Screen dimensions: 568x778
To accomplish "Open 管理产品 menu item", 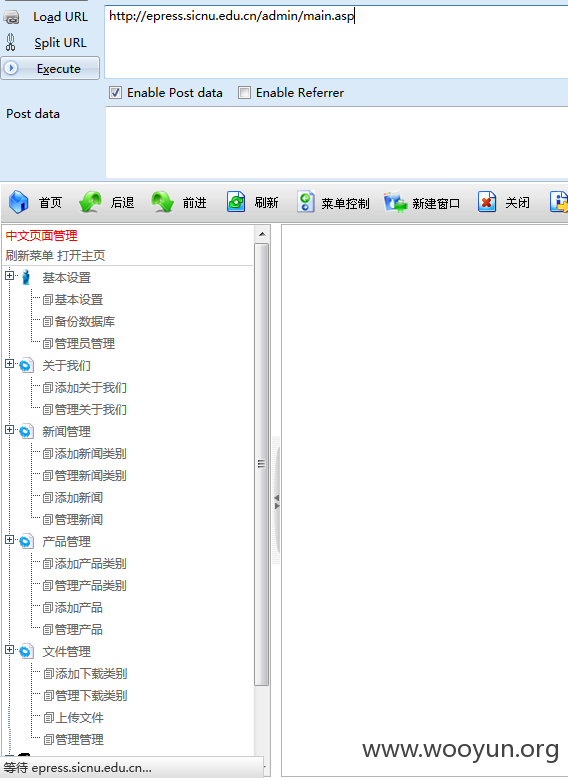I will 79,630.
